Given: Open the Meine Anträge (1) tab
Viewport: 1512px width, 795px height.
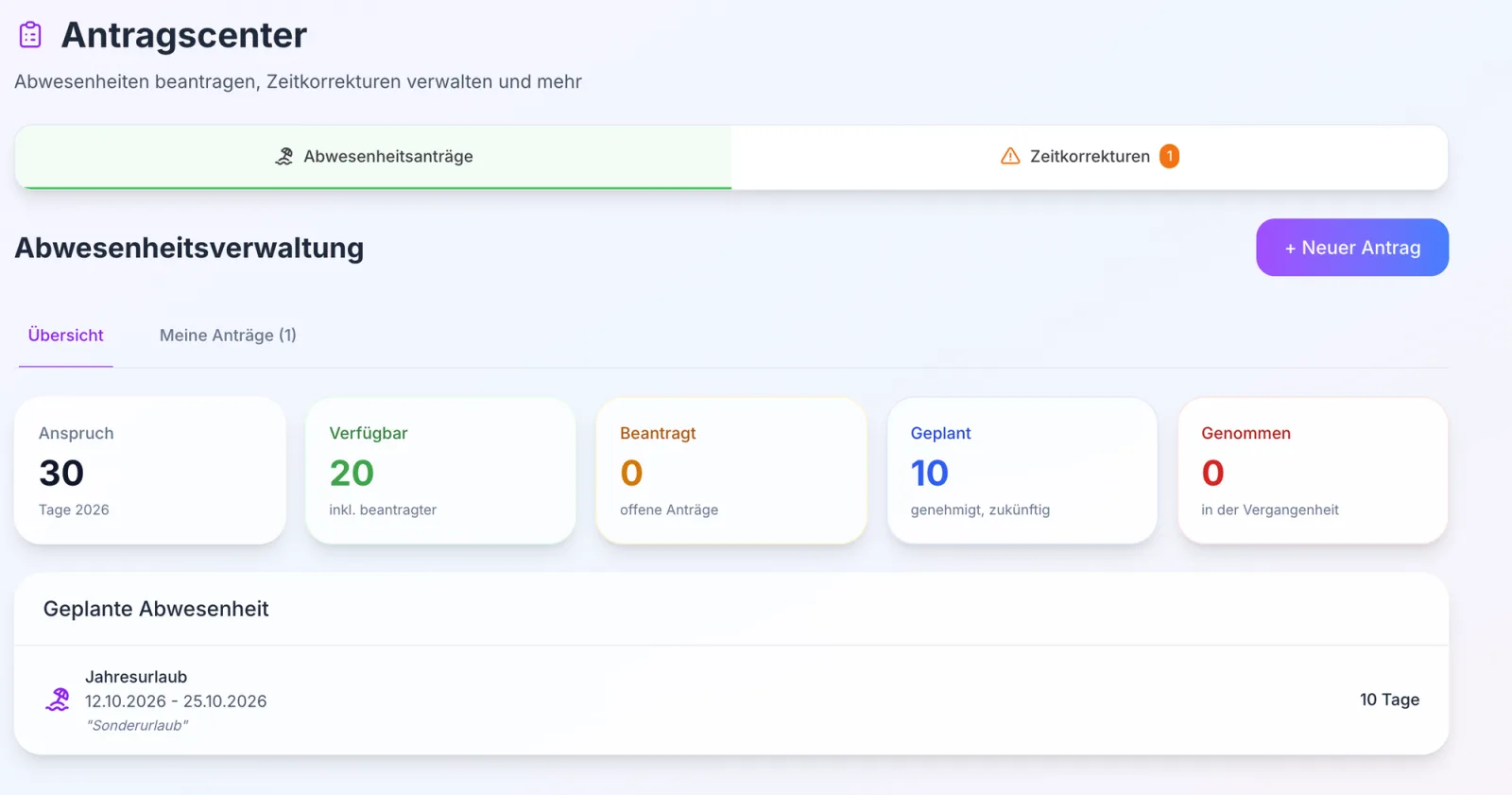Looking at the screenshot, I should pyautogui.click(x=228, y=336).
